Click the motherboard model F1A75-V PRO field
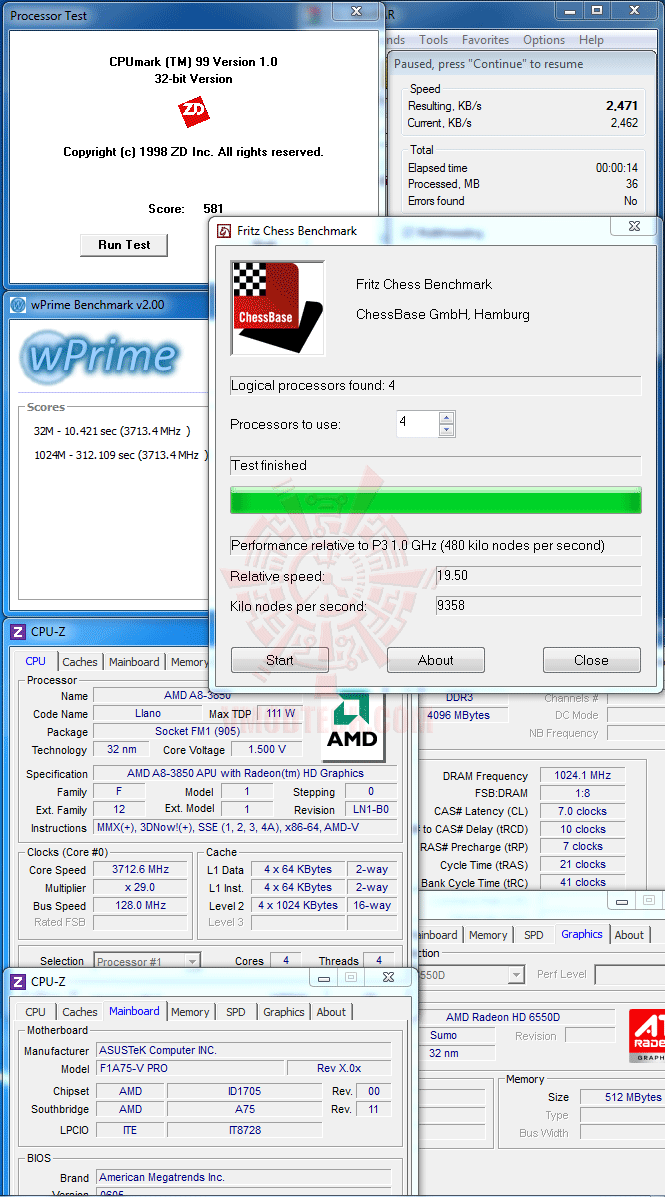665x1197 pixels. click(x=191, y=1068)
